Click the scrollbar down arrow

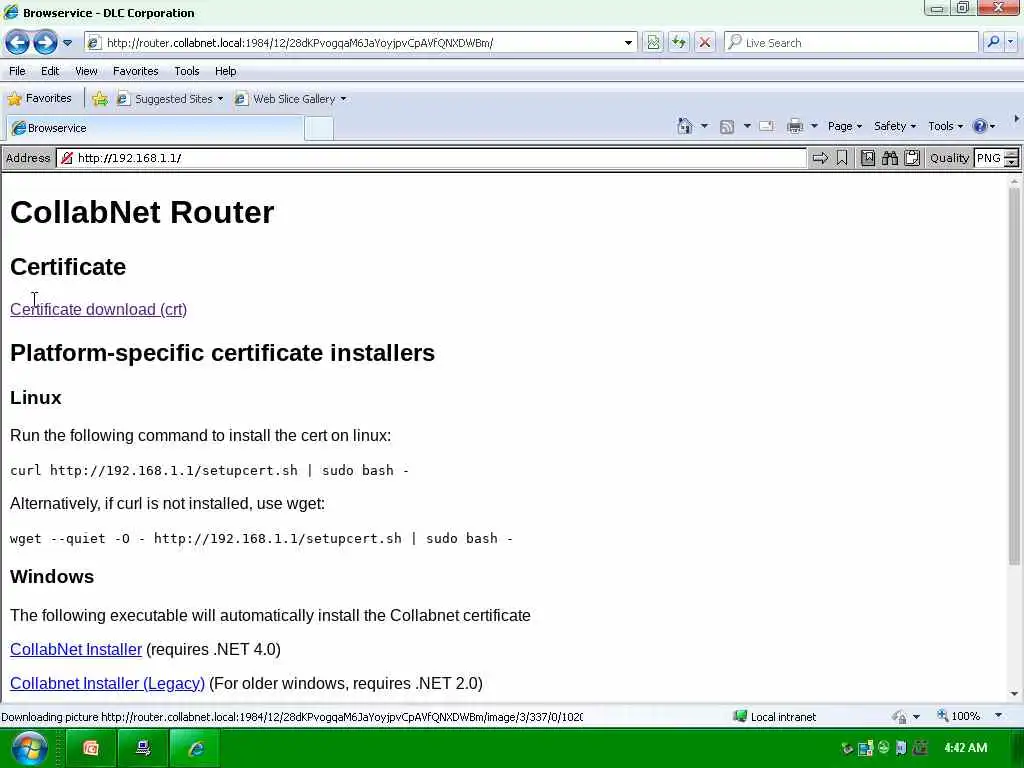1014,694
